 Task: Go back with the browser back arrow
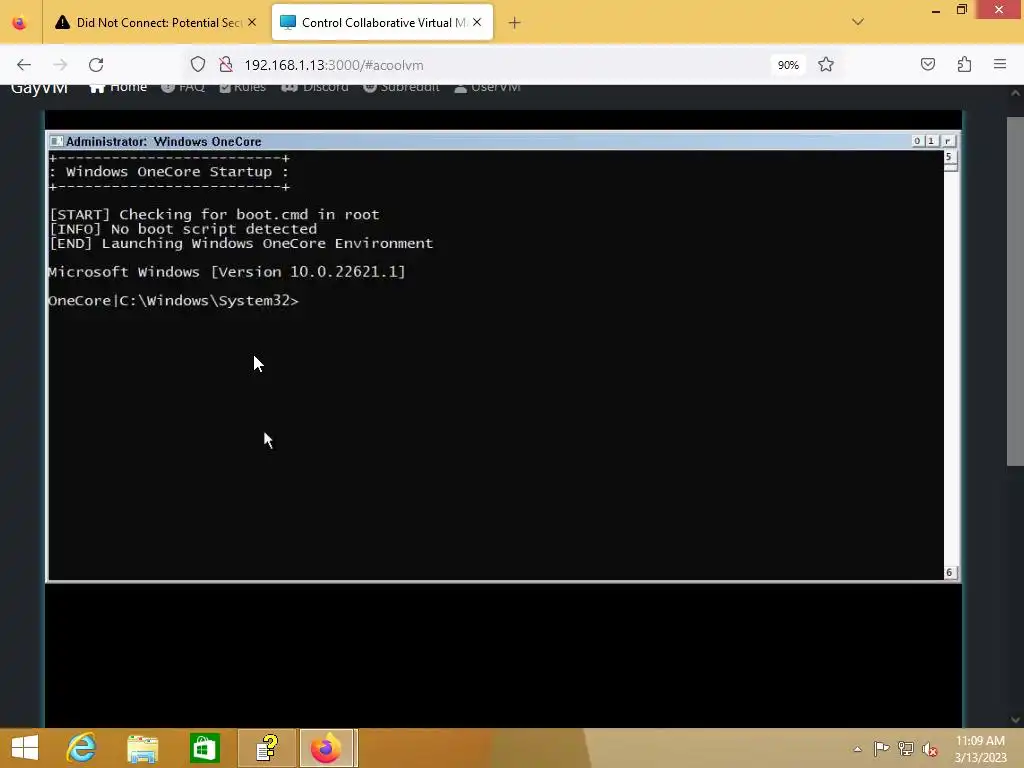[24, 65]
